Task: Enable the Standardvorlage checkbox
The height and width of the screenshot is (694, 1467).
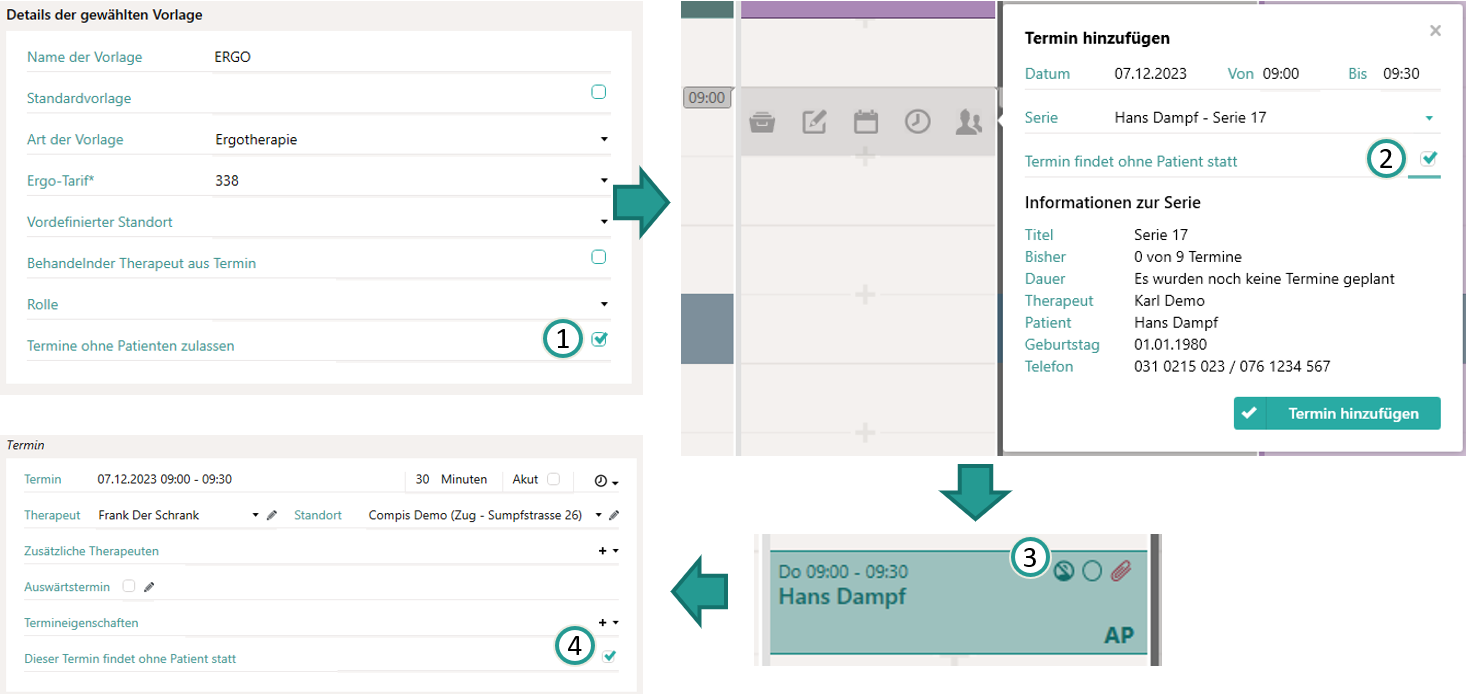Action: click(599, 92)
